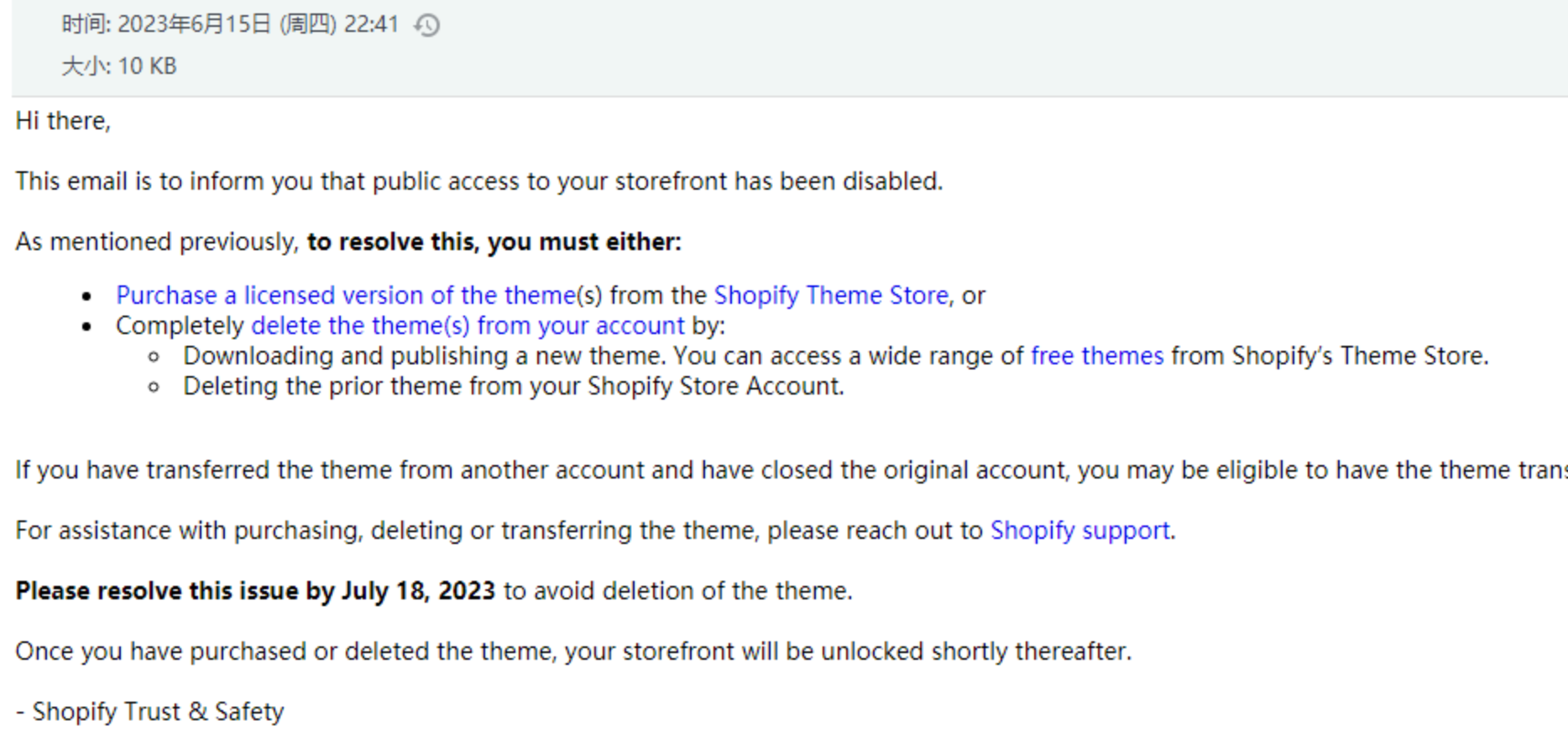The image size is (1568, 737).
Task: Click the sentence about storefront access being disabled
Action: tap(479, 181)
